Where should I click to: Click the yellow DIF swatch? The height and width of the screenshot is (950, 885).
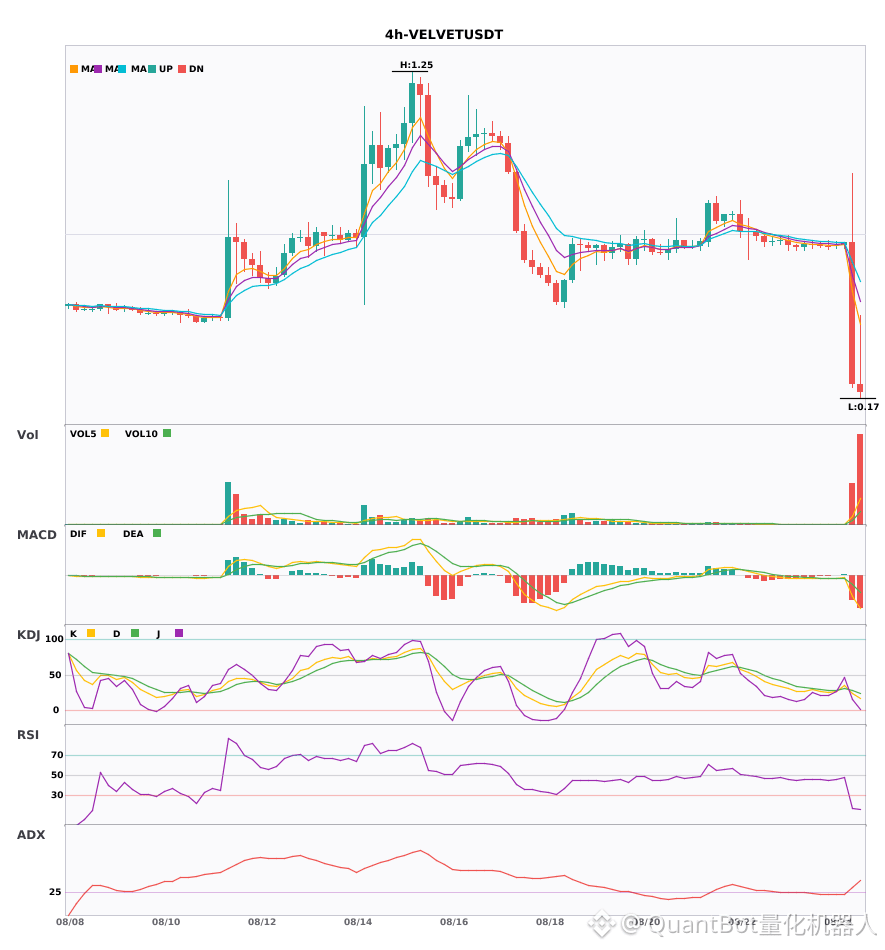click(101, 533)
